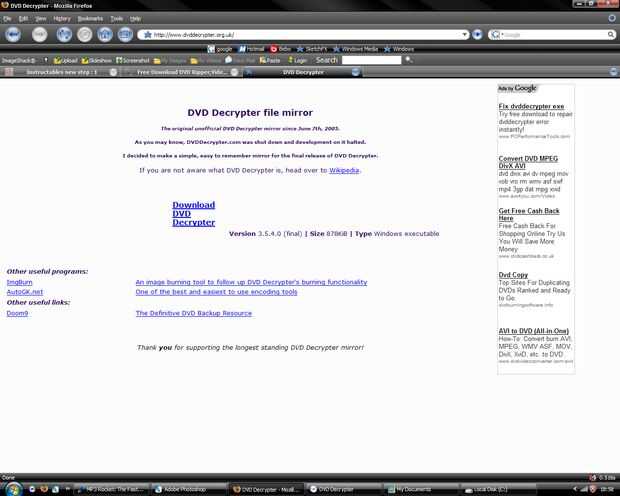Open the Edit menu
The height and width of the screenshot is (496, 620).
tap(23, 19)
